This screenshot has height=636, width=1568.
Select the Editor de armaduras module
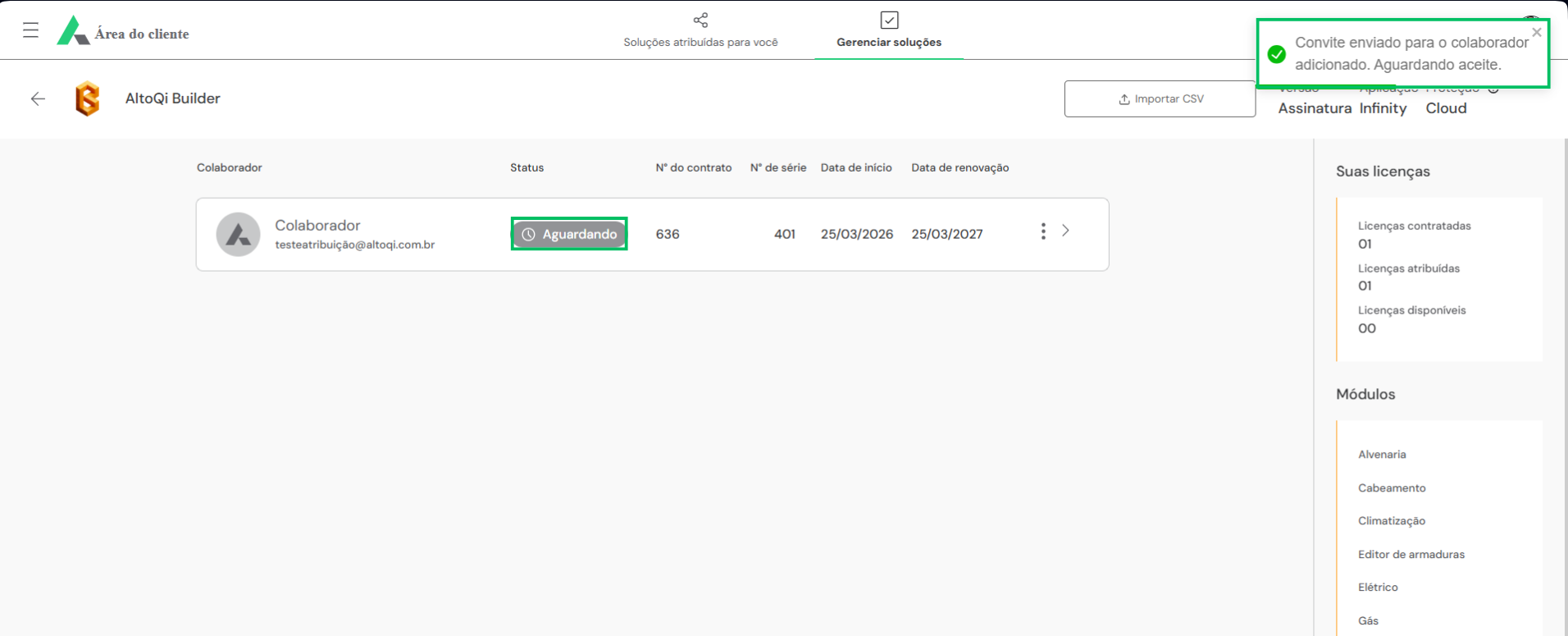coord(1411,555)
